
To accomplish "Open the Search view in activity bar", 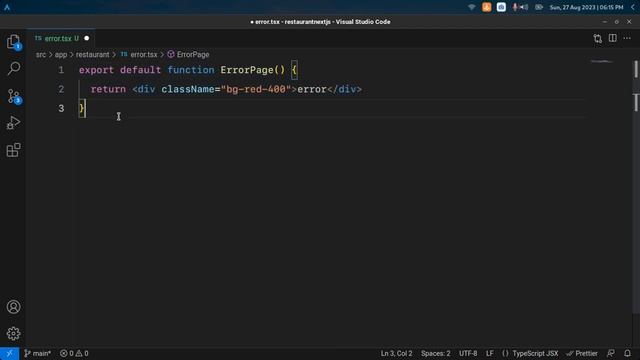I will click(x=13, y=68).
